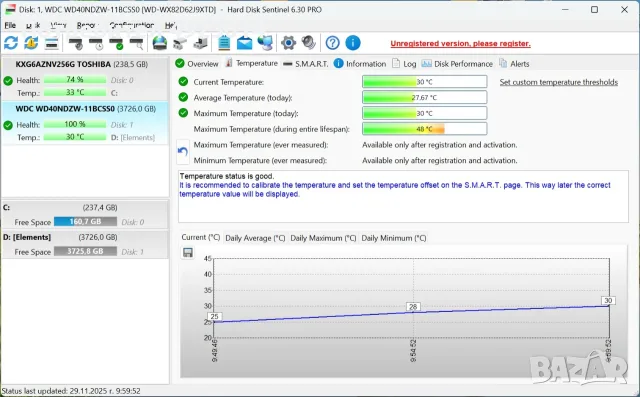Click the disk with magnifier icon
This screenshot has width=640, height=397.
click(137, 43)
